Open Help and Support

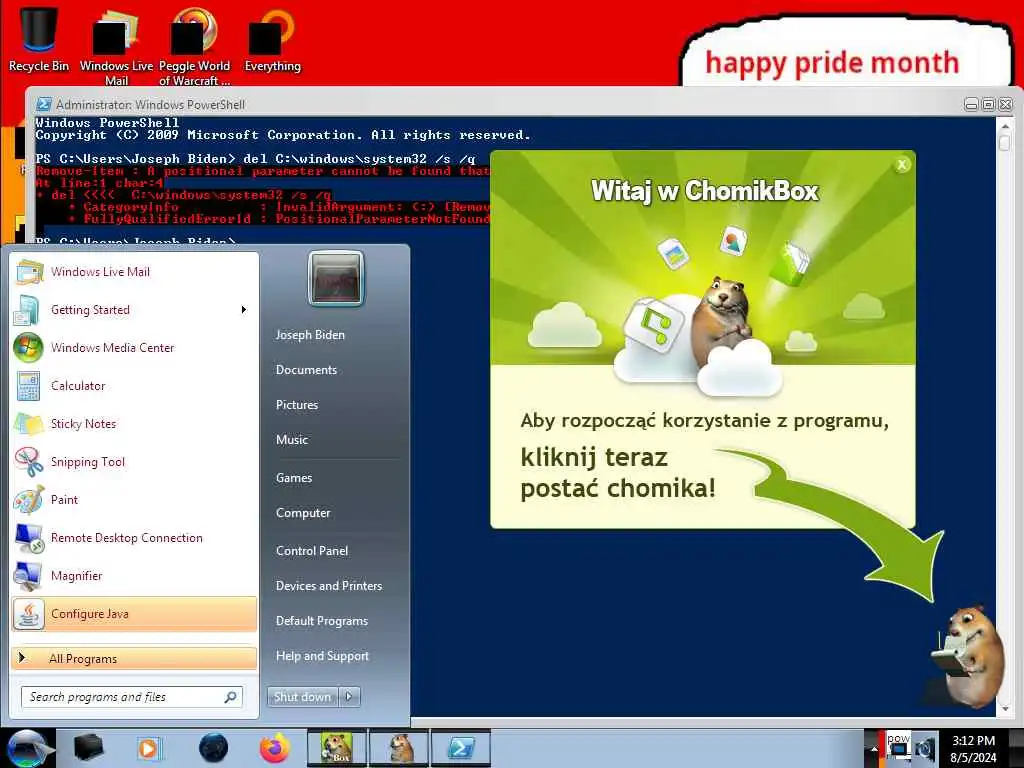coord(323,656)
